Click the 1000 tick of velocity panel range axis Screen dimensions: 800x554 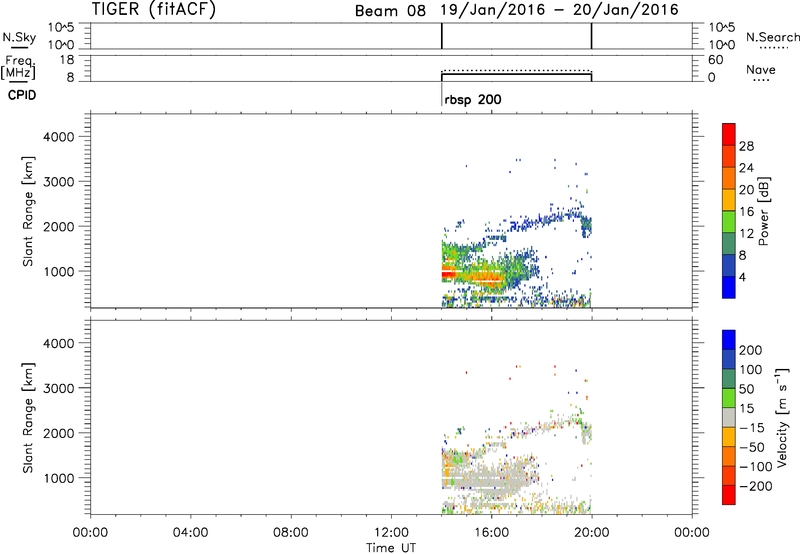point(59,478)
